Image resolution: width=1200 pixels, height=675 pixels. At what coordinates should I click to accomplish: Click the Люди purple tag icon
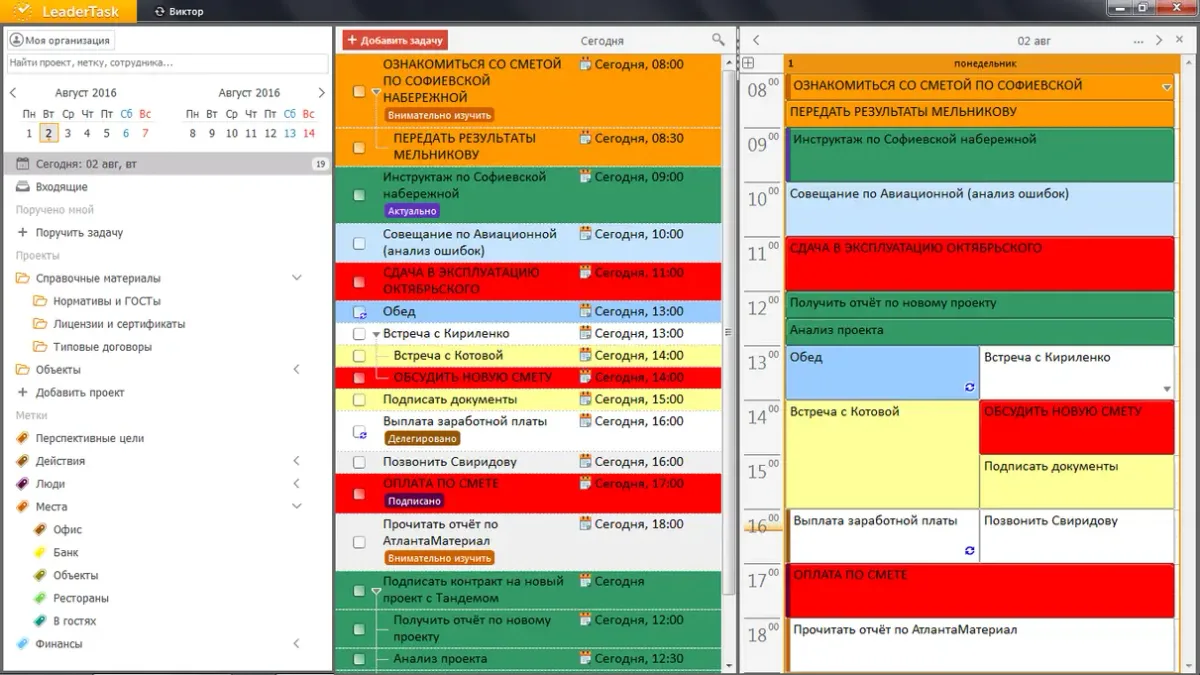pos(22,484)
